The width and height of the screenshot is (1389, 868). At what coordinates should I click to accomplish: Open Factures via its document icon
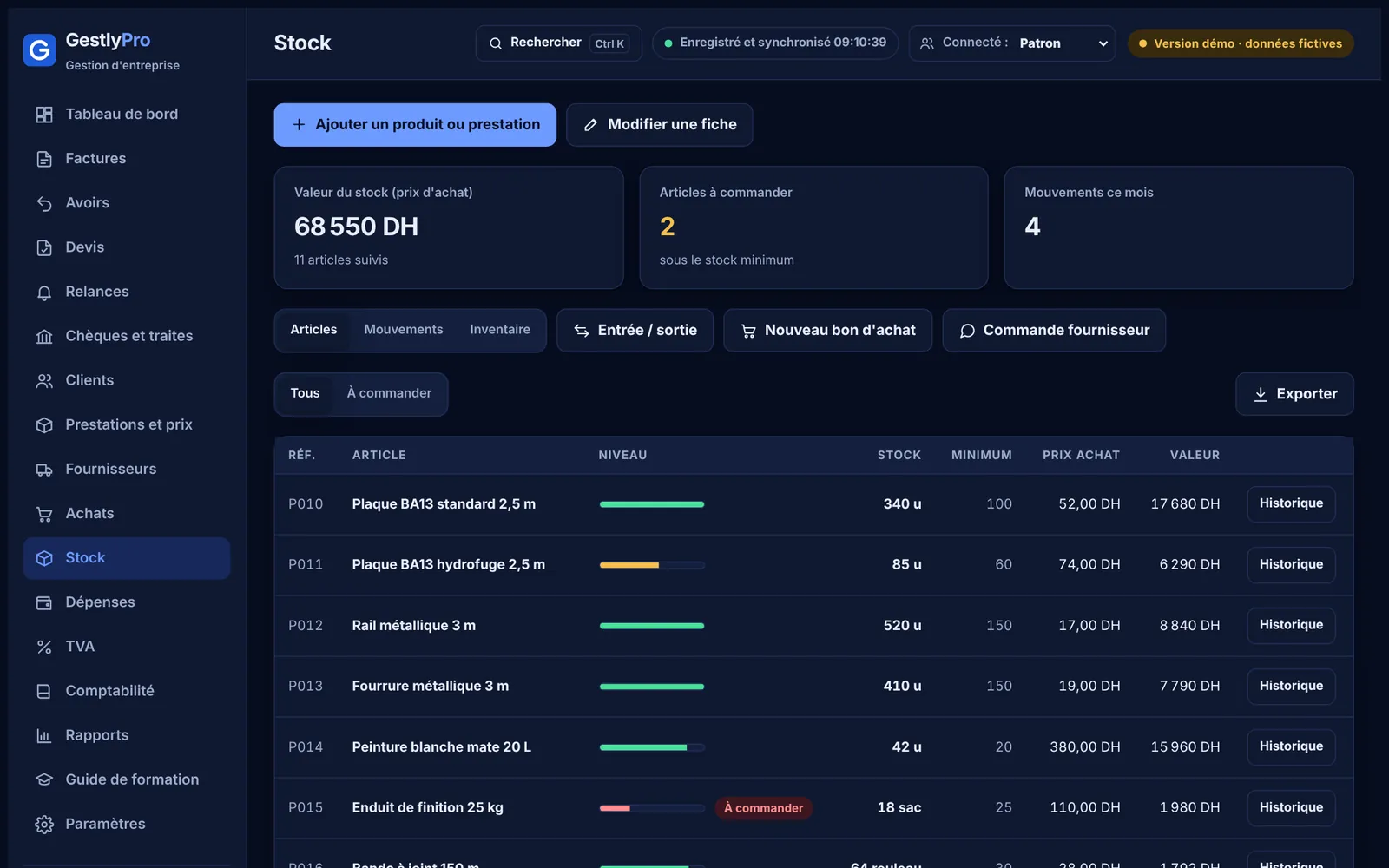tap(44, 159)
